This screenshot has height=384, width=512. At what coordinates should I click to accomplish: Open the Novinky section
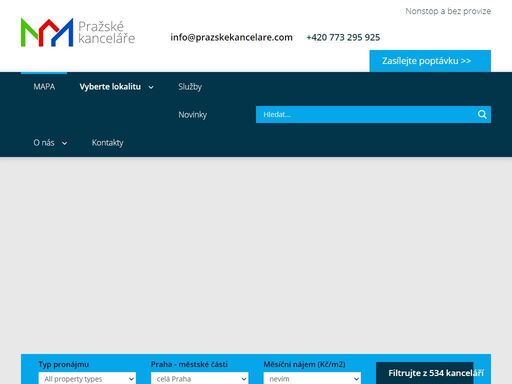[192, 115]
